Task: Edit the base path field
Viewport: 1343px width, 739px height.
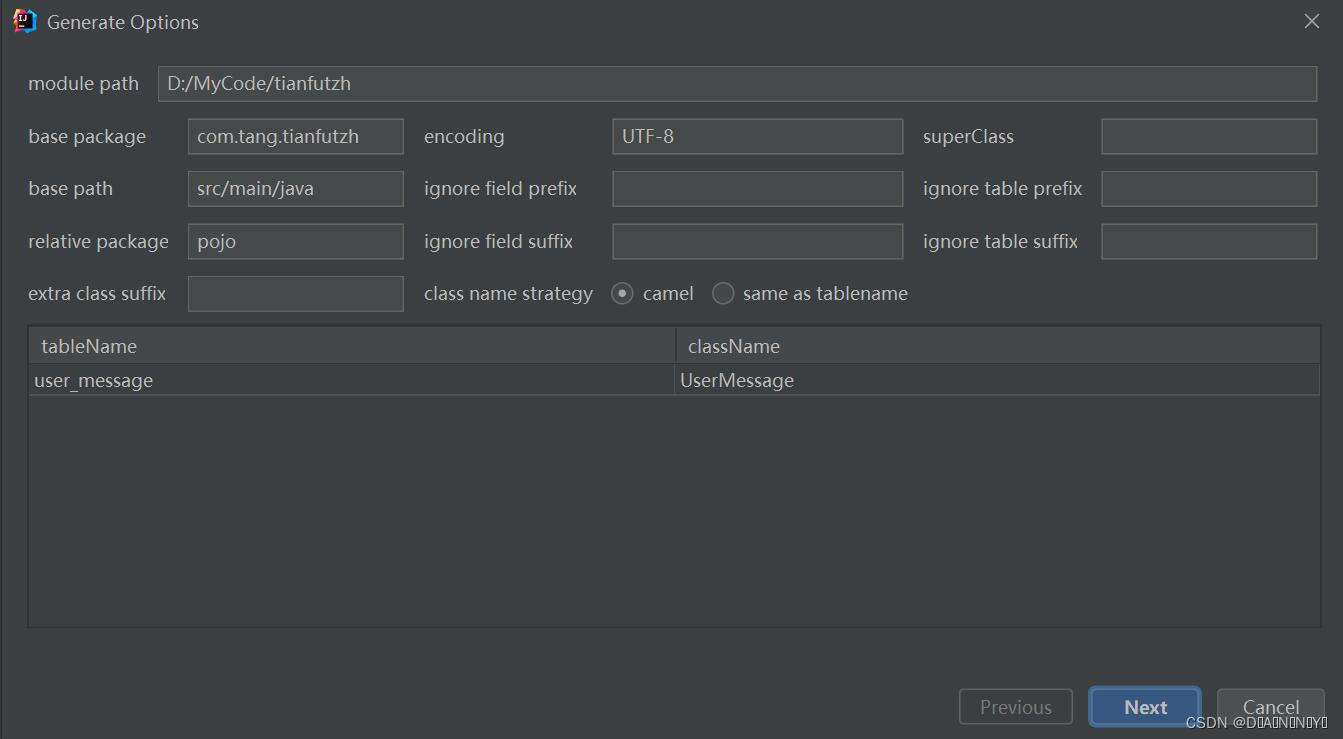Action: point(296,189)
